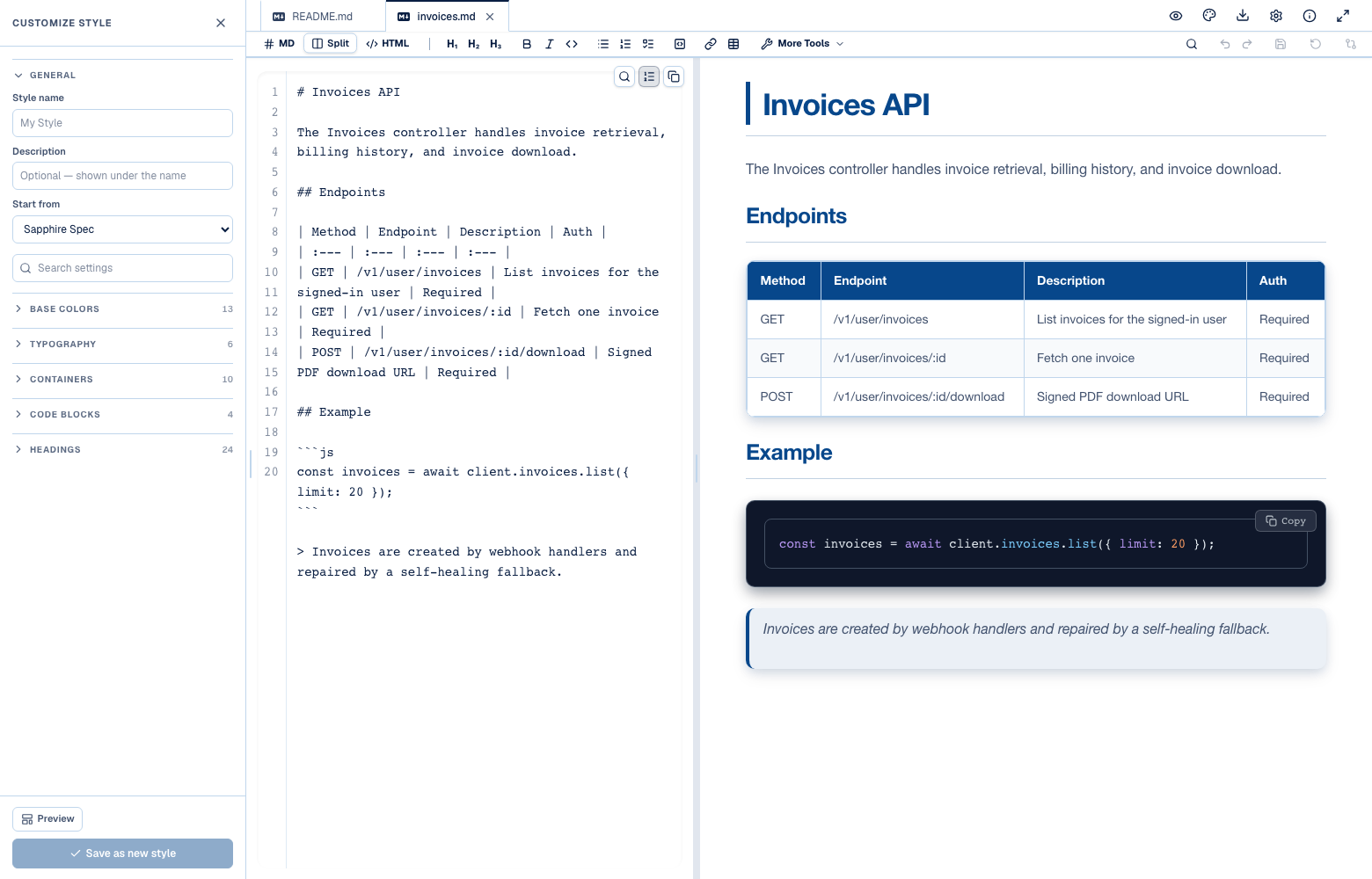Expand the Headings section
Image resolution: width=1372 pixels, height=879 pixels.
click(x=122, y=450)
